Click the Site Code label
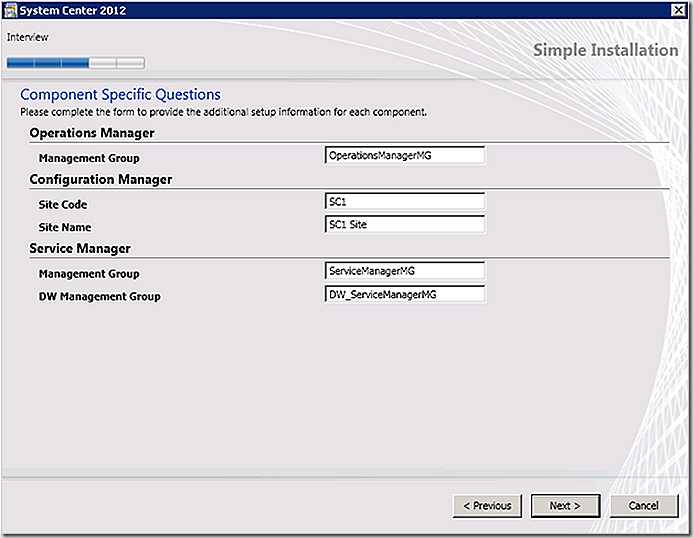This screenshot has height=538, width=693. (63, 205)
